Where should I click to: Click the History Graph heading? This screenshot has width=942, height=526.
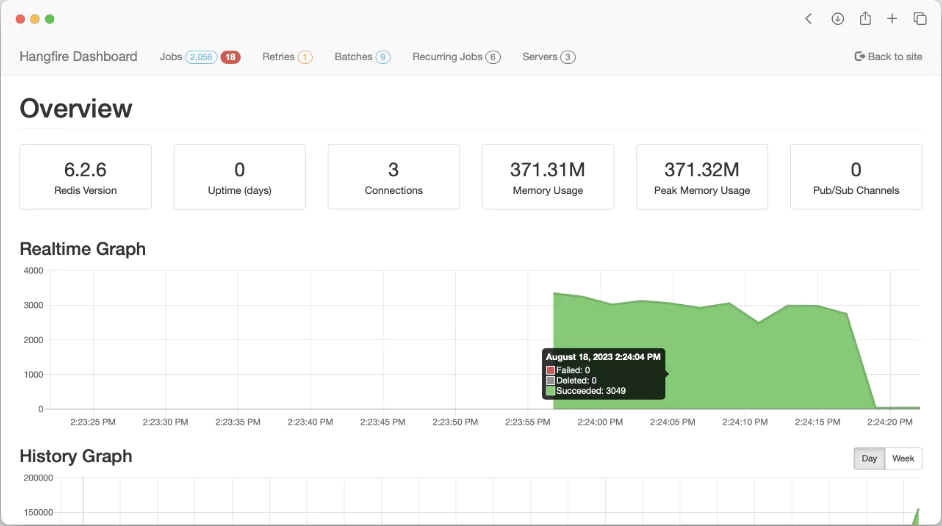[76, 456]
